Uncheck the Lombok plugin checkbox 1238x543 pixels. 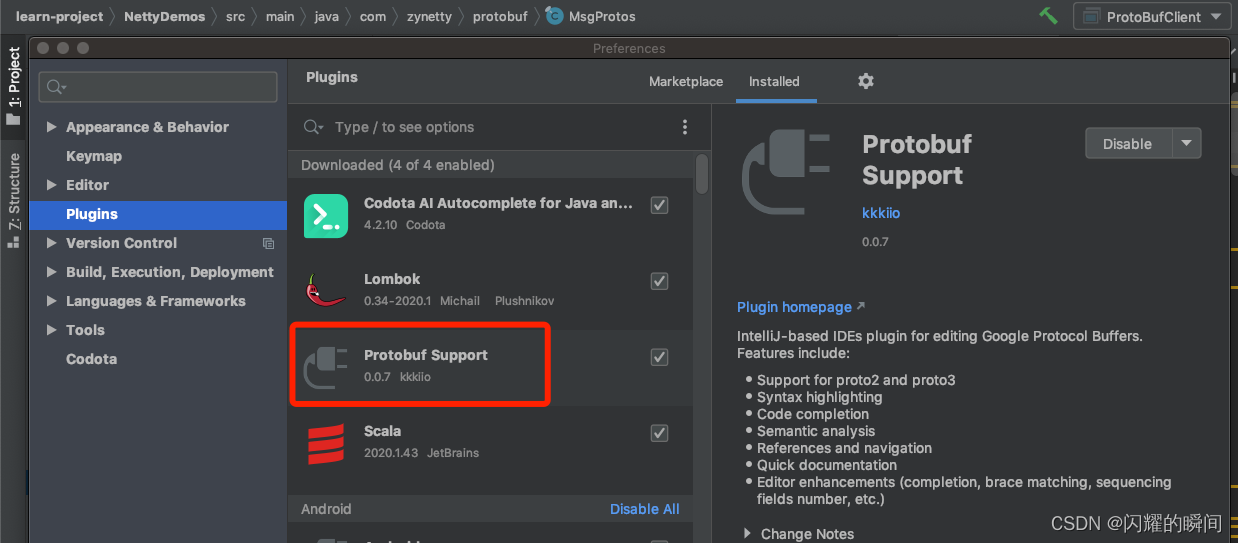659,281
